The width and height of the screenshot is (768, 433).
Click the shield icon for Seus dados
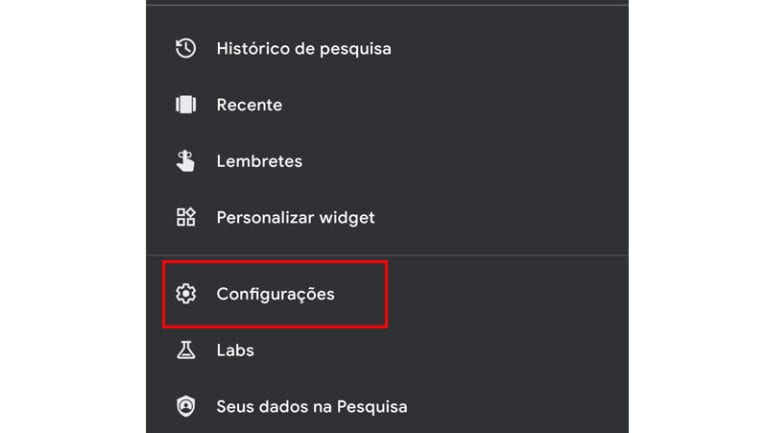click(x=186, y=406)
